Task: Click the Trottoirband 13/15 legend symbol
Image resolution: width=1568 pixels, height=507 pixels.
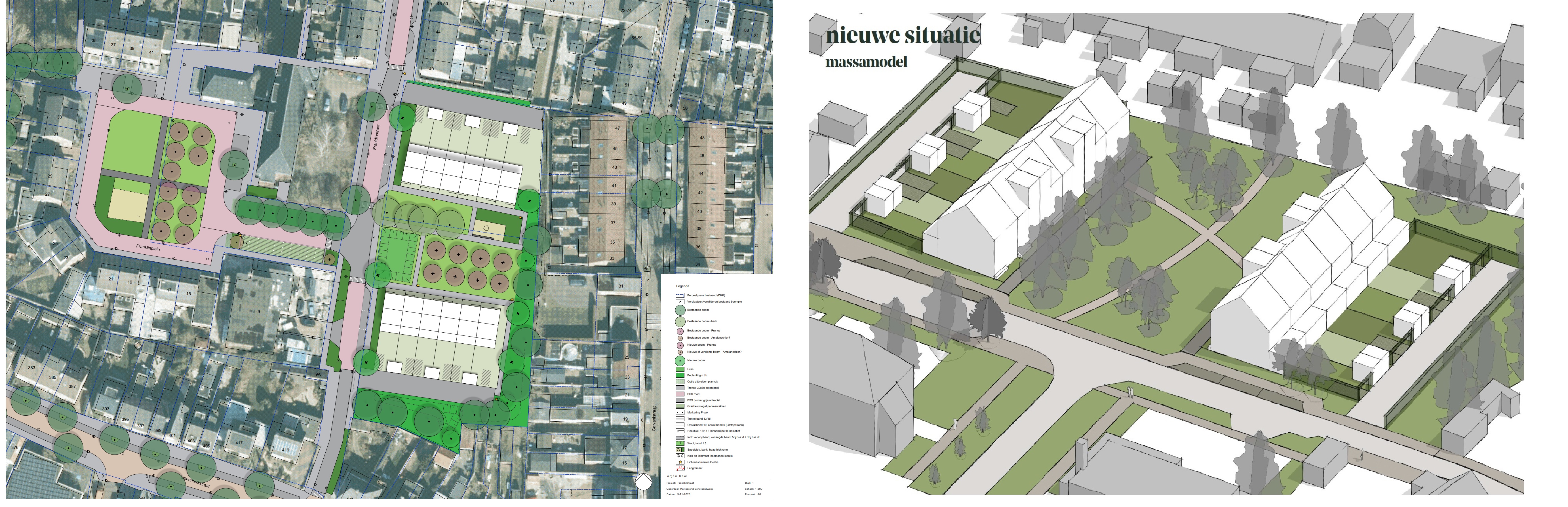Action: tap(680, 419)
